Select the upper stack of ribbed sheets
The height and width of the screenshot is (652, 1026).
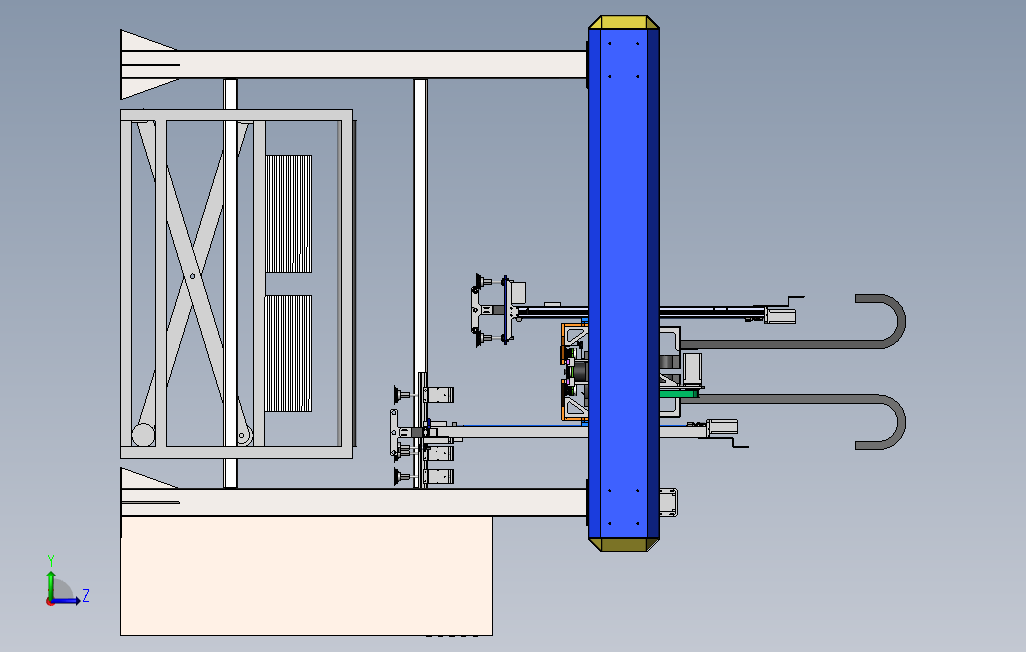tap(289, 214)
